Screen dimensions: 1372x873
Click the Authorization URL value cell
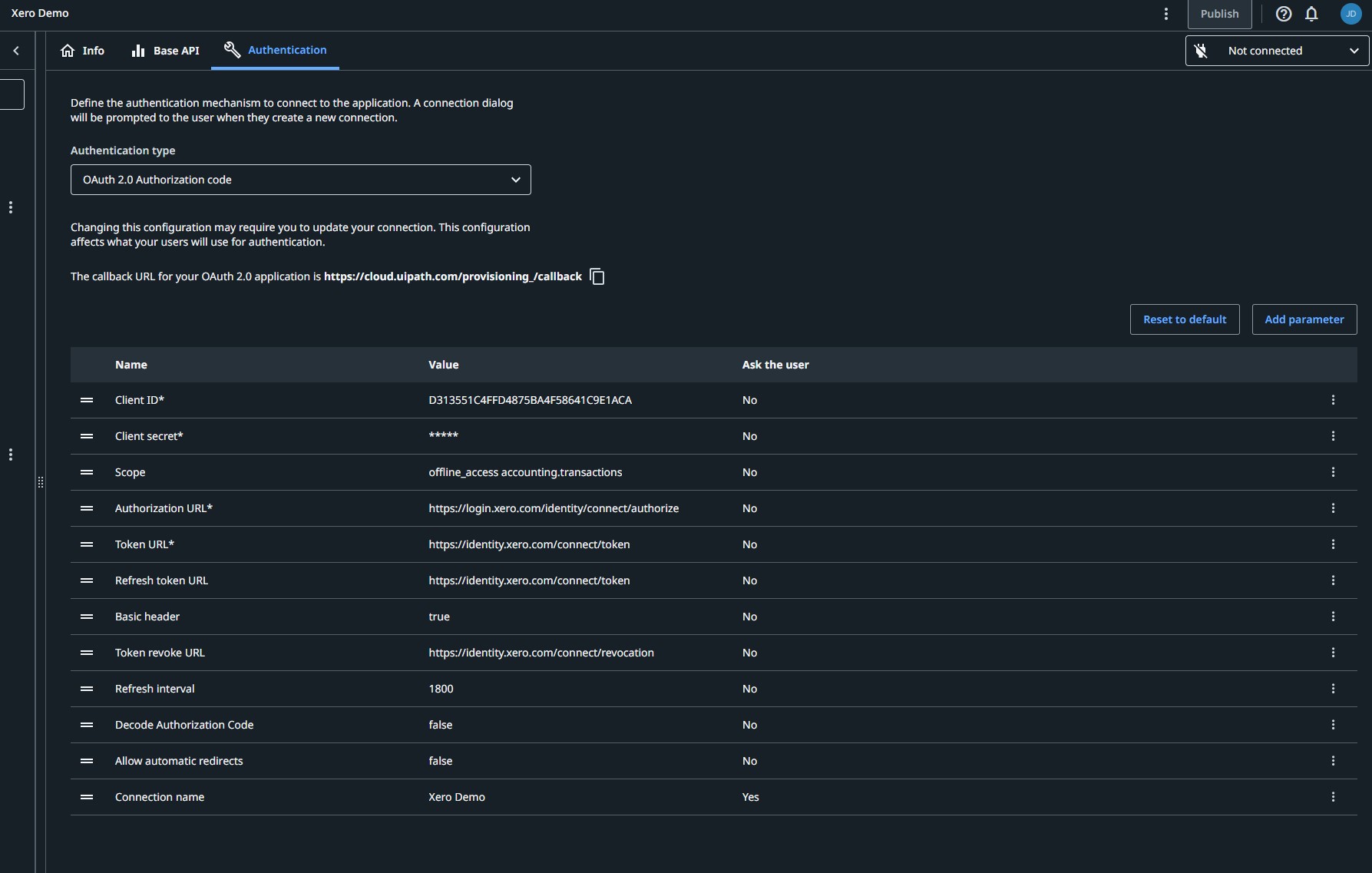(x=554, y=508)
